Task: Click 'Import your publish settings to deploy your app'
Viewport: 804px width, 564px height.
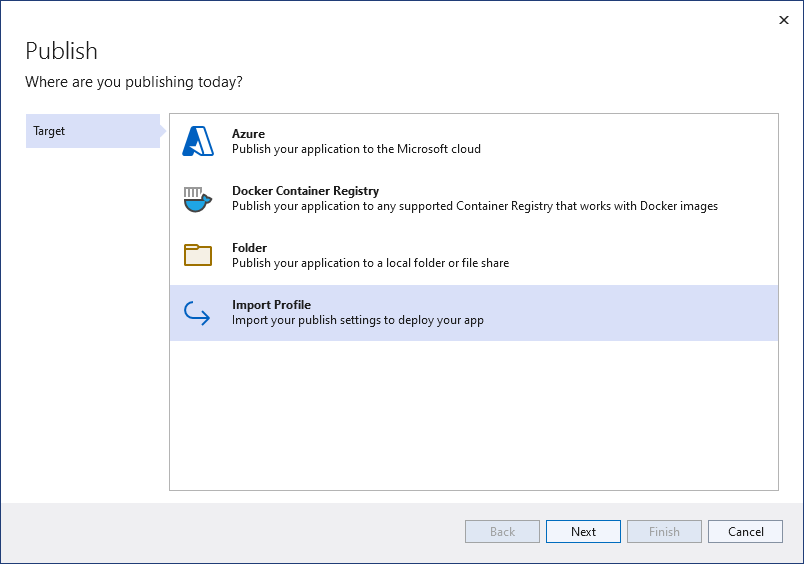Action: point(358,320)
